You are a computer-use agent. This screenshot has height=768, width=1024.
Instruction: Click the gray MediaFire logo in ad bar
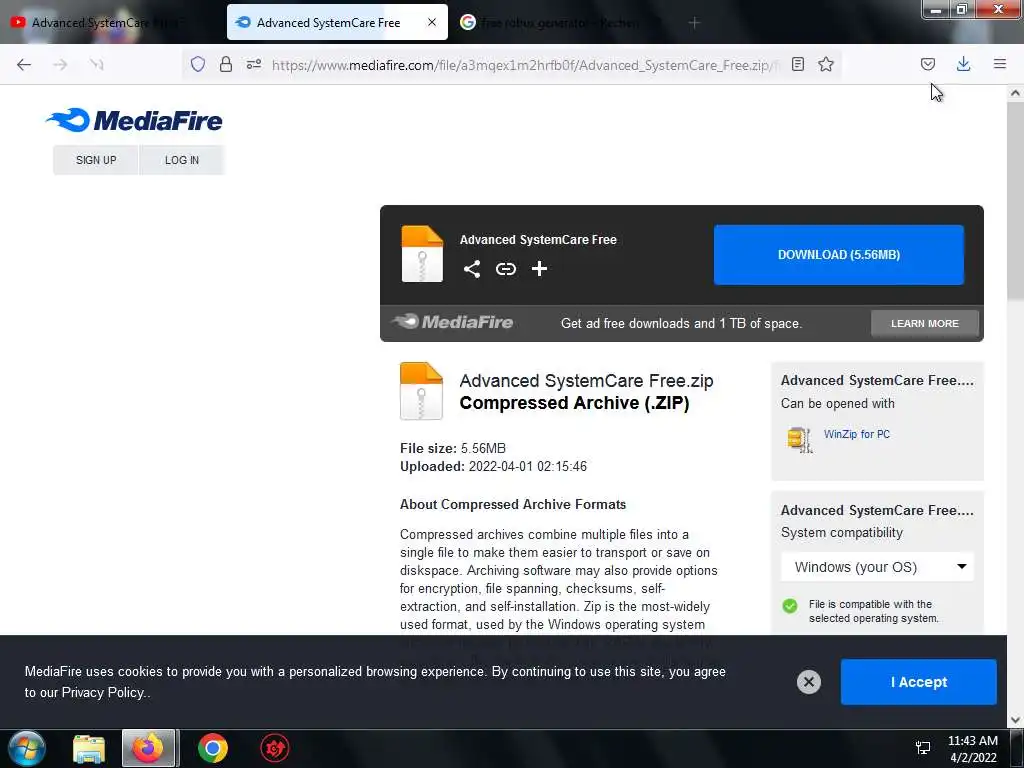(453, 322)
